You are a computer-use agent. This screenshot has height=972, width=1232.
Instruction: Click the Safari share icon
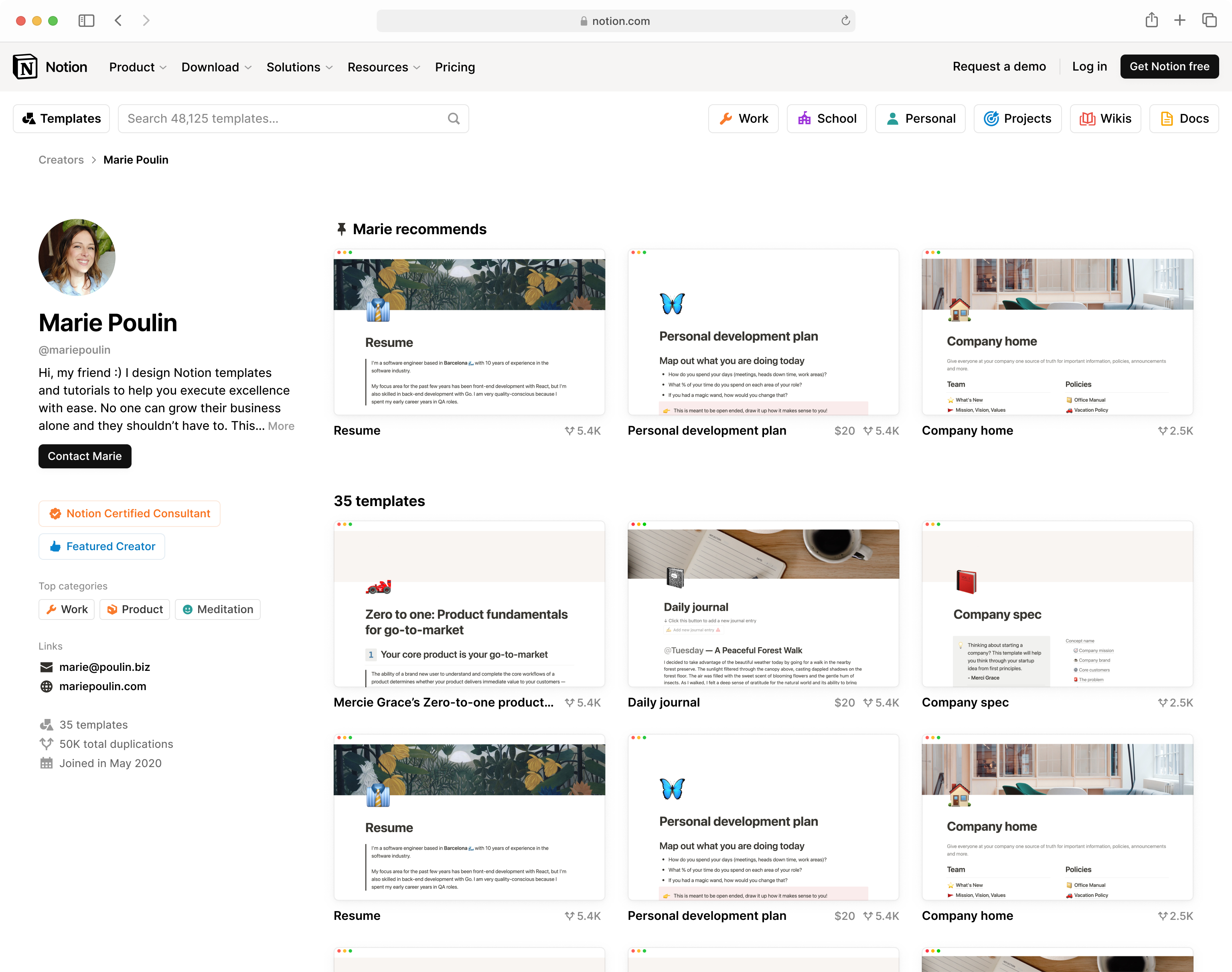pos(1151,20)
